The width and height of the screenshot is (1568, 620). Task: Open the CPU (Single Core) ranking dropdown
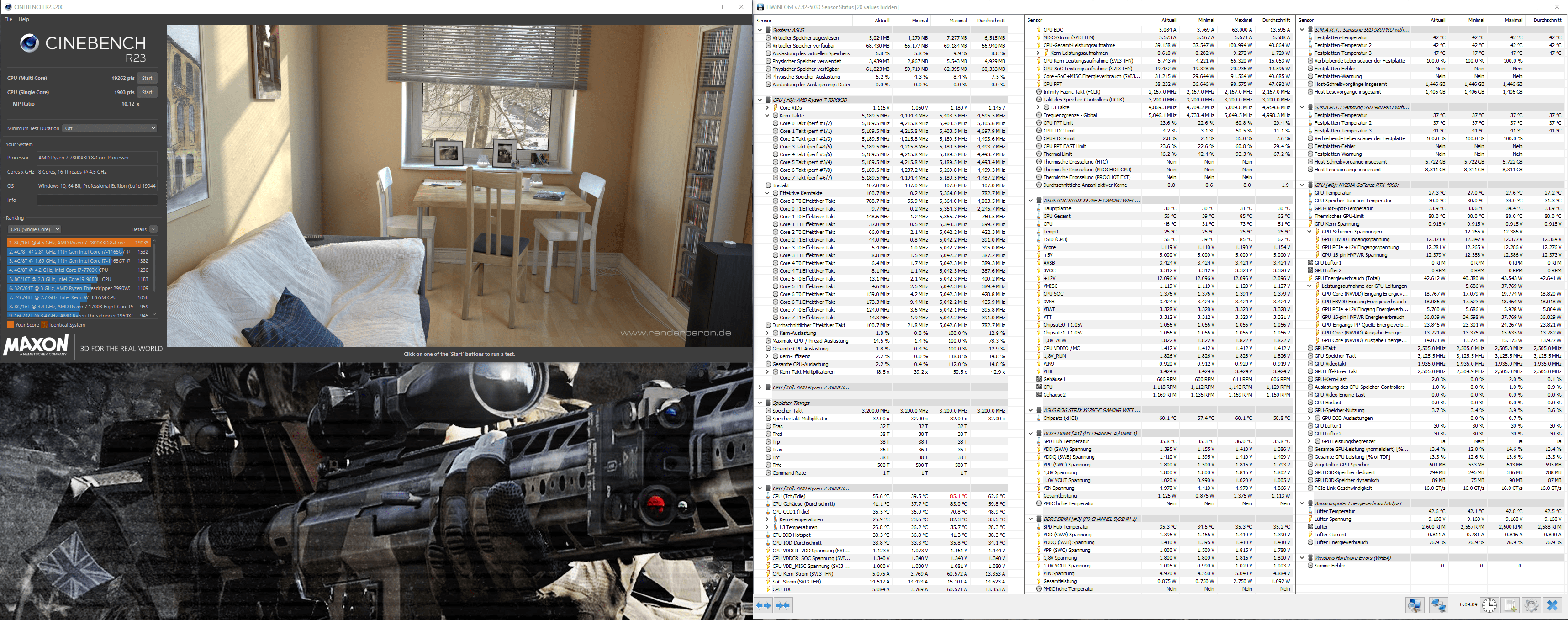34,230
